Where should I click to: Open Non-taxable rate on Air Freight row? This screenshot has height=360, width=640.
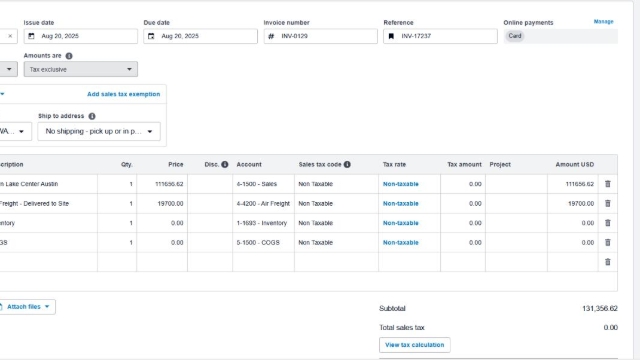[401, 204]
